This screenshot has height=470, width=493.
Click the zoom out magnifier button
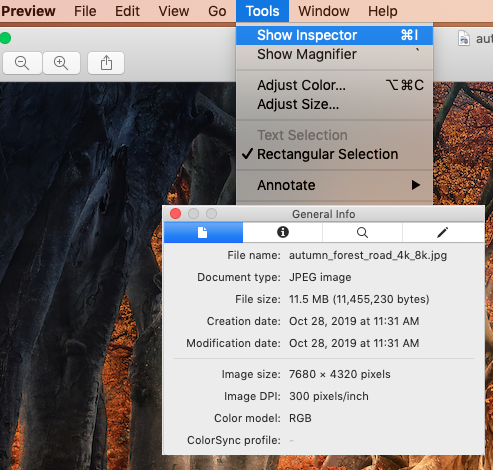[22, 63]
